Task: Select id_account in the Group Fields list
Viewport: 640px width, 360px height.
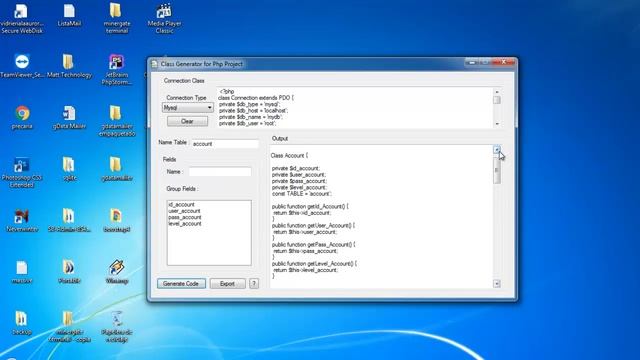Action: [x=182, y=204]
